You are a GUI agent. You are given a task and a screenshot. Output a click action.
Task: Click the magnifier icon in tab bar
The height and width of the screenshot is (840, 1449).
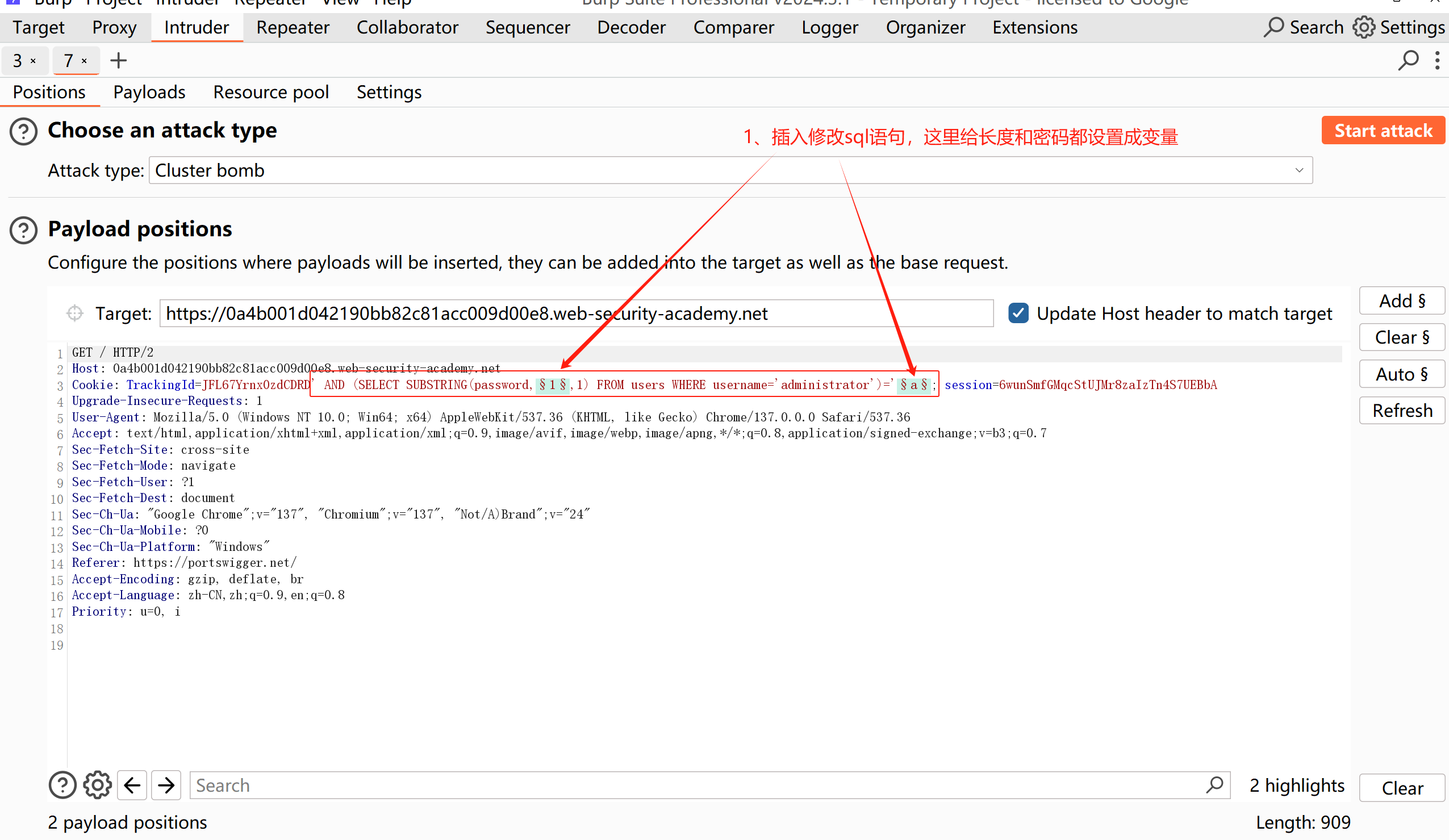coord(1408,60)
